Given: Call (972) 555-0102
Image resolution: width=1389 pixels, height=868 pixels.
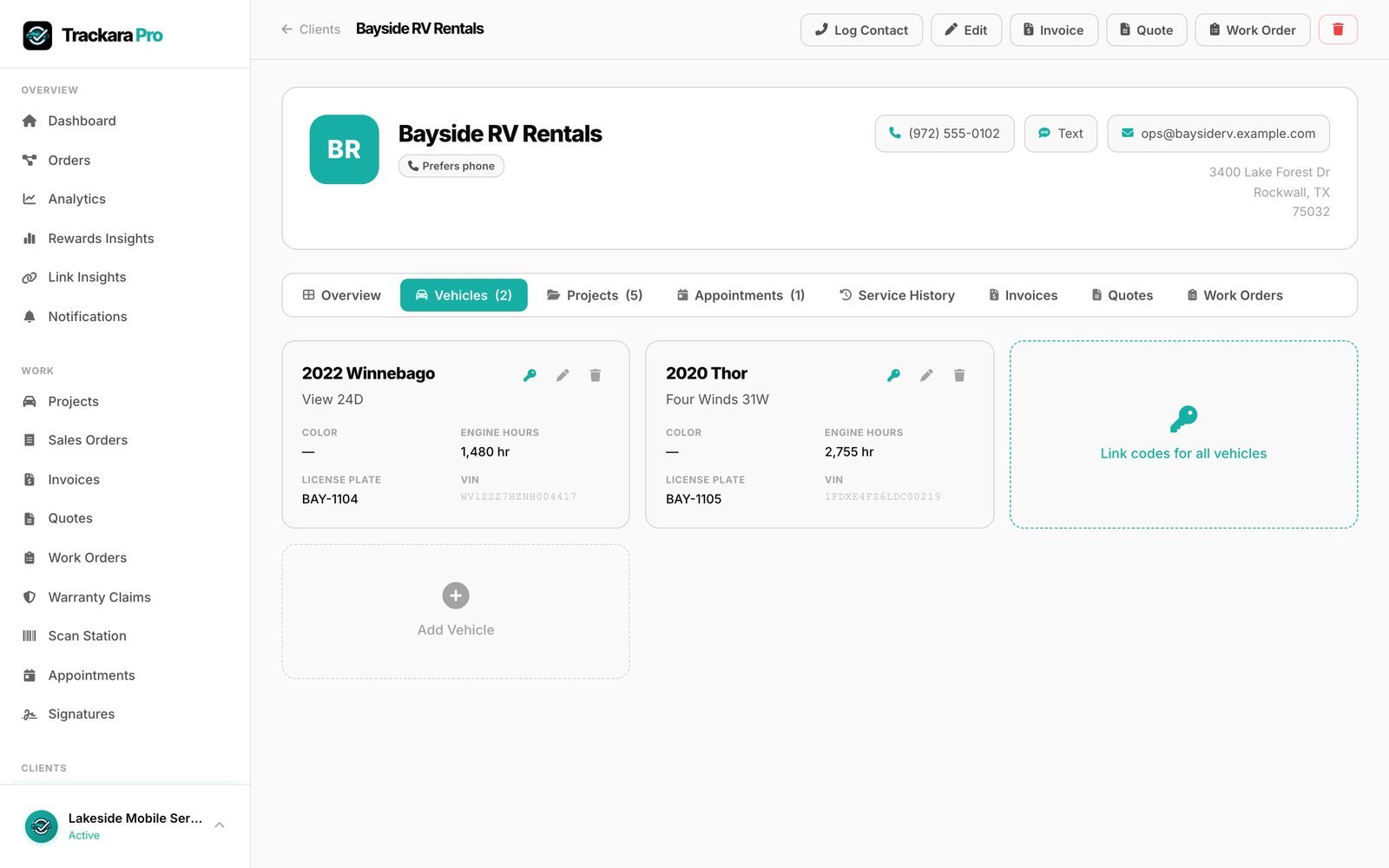Looking at the screenshot, I should [x=945, y=134].
